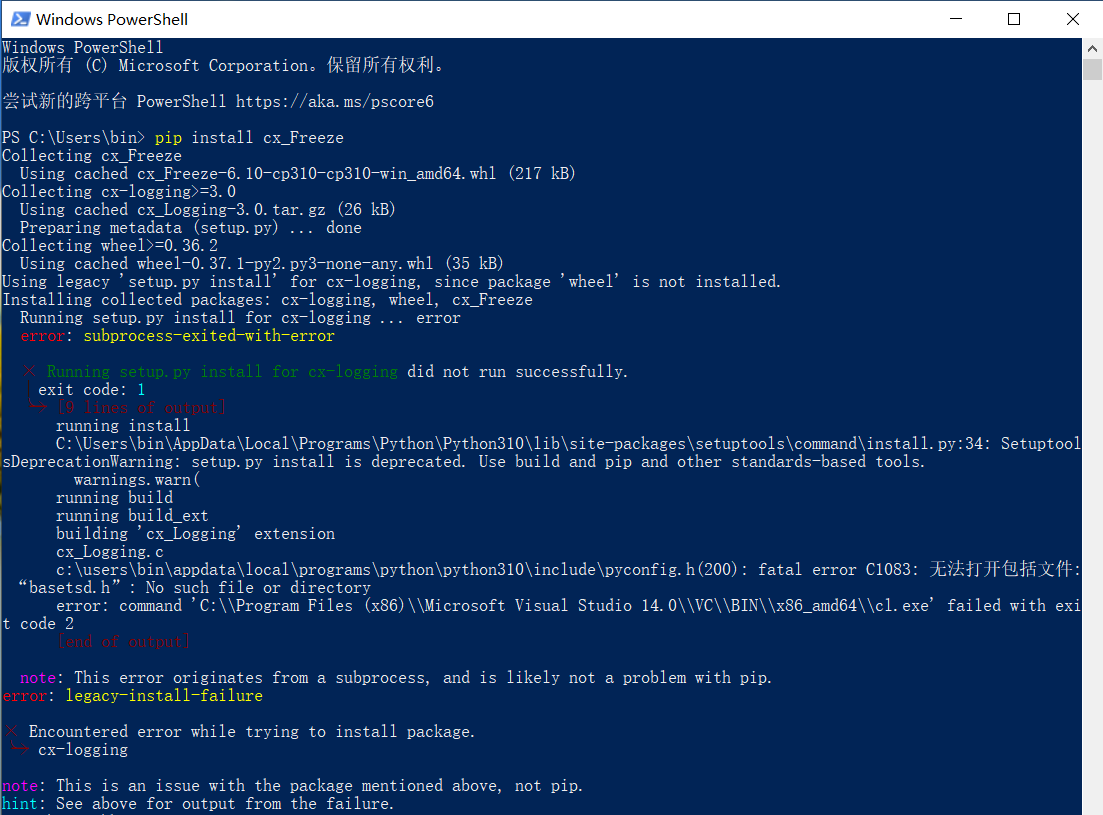
Task: Click the red subprocess-exited-with-error message
Action: point(208,335)
